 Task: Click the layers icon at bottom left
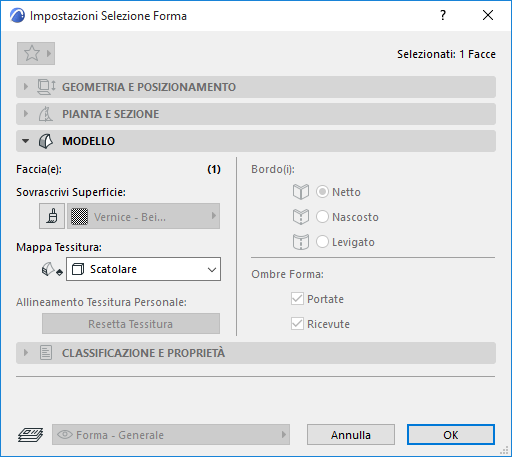[x=30, y=435]
